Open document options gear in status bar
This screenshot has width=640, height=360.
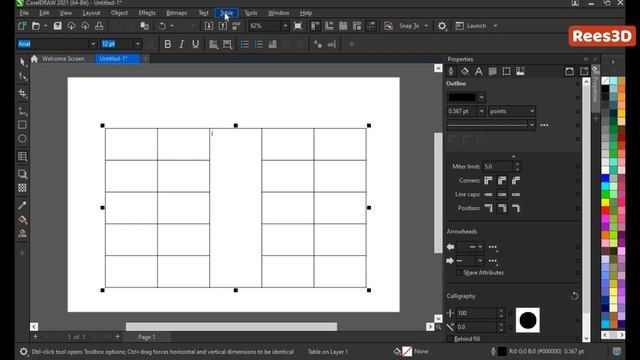click(24, 351)
